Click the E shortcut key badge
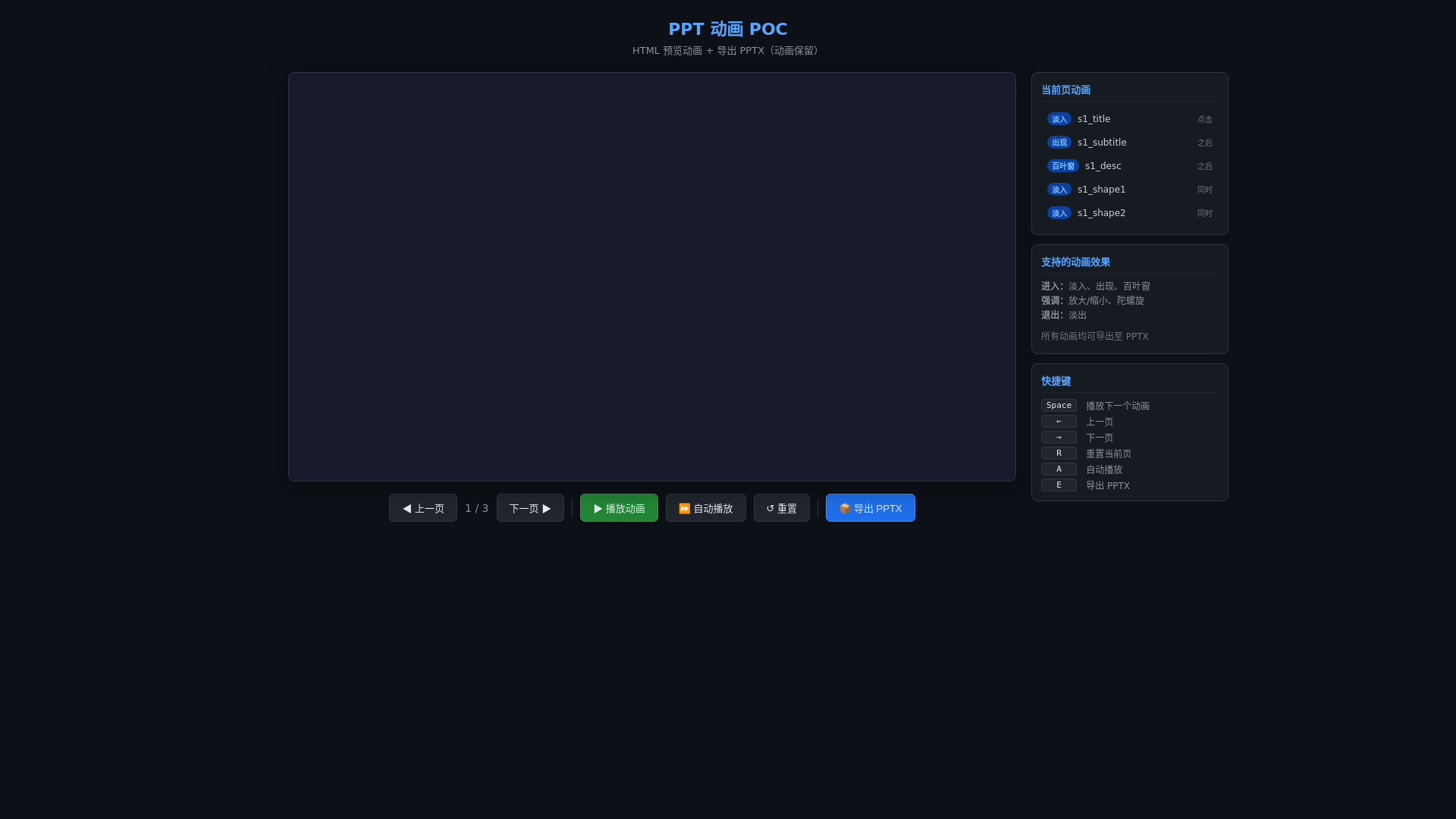The image size is (1456, 819). coord(1059,485)
